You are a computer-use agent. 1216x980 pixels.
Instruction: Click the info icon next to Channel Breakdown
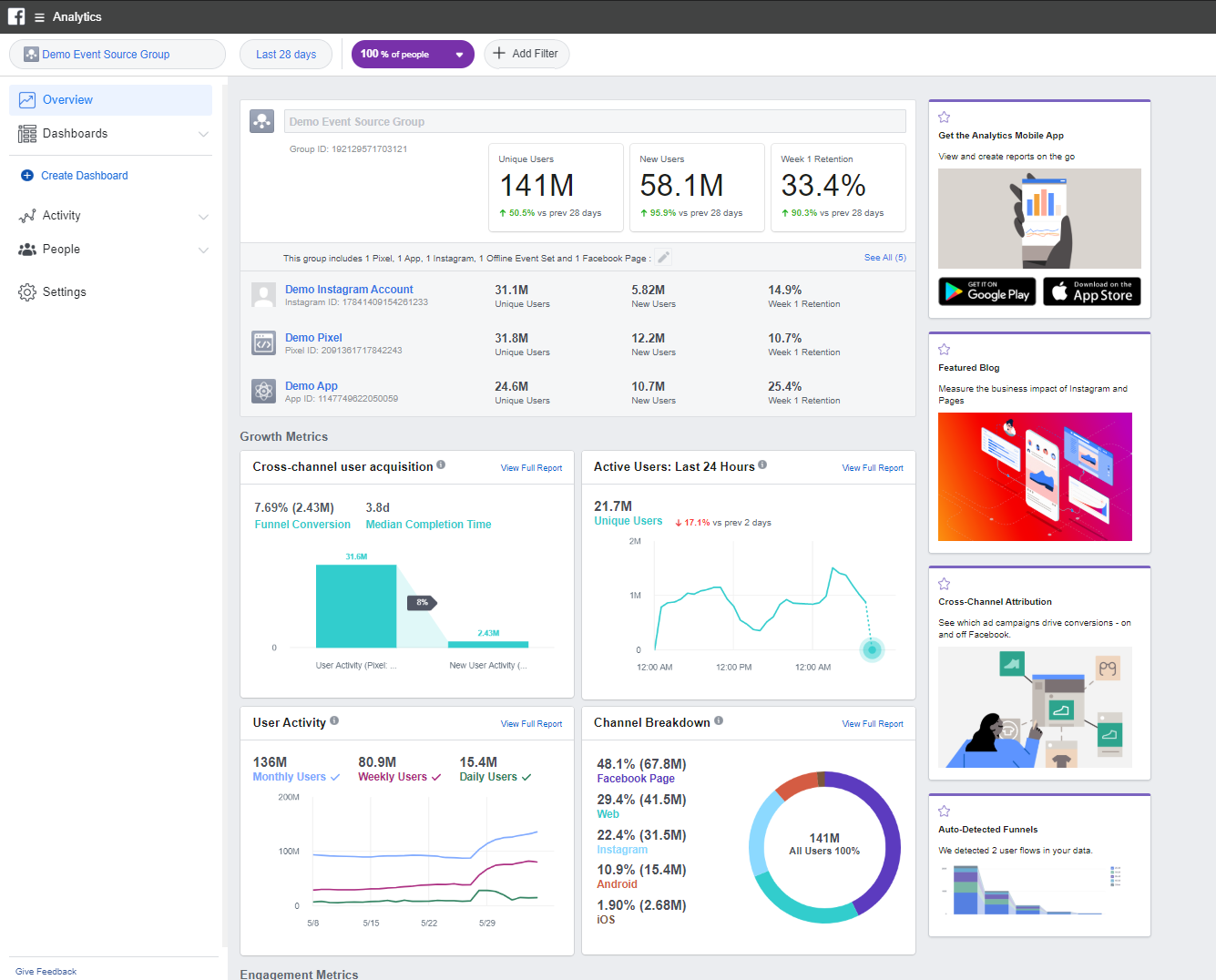[x=719, y=720]
